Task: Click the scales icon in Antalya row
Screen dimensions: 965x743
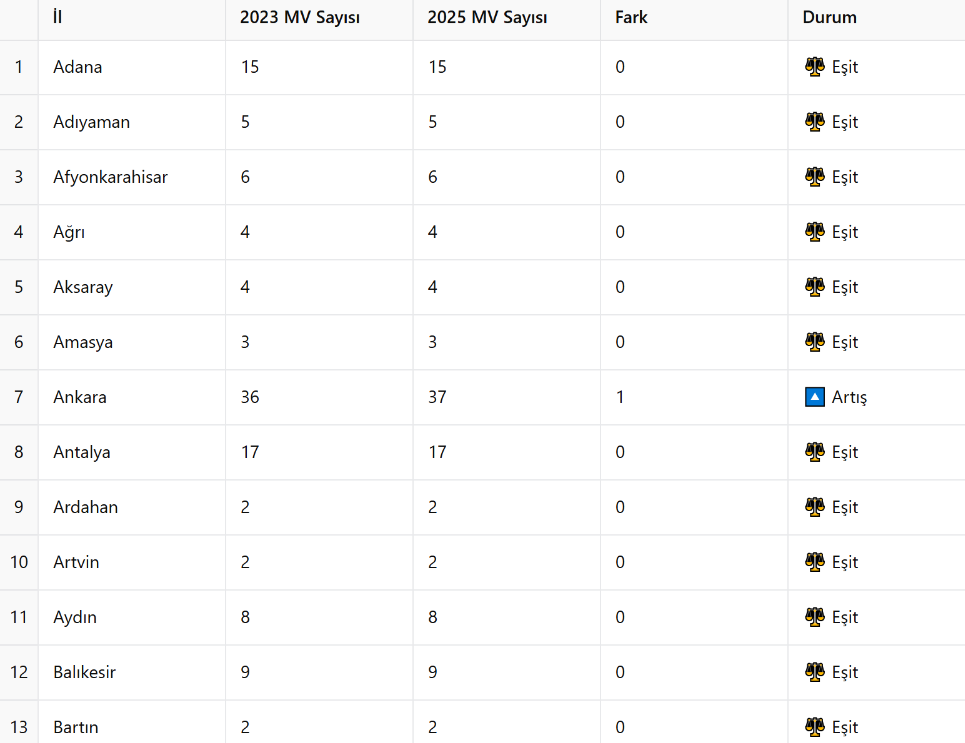Action: pos(814,452)
